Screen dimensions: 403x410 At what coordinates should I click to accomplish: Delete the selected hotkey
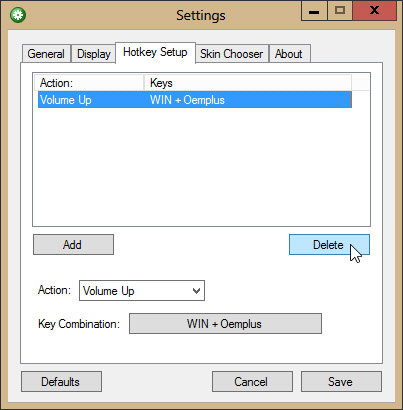pyautogui.click(x=329, y=245)
